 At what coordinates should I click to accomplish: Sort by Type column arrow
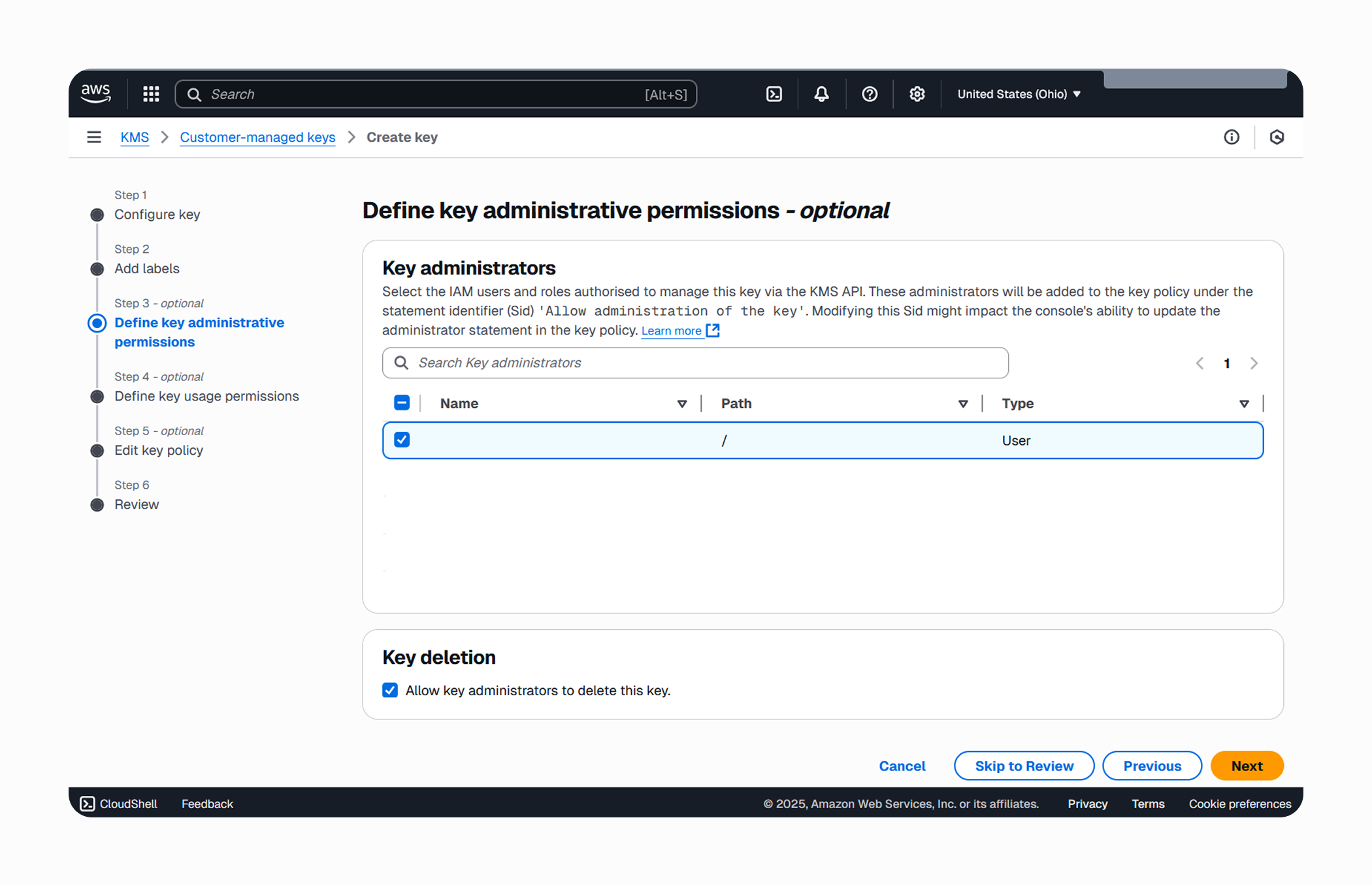(1244, 404)
